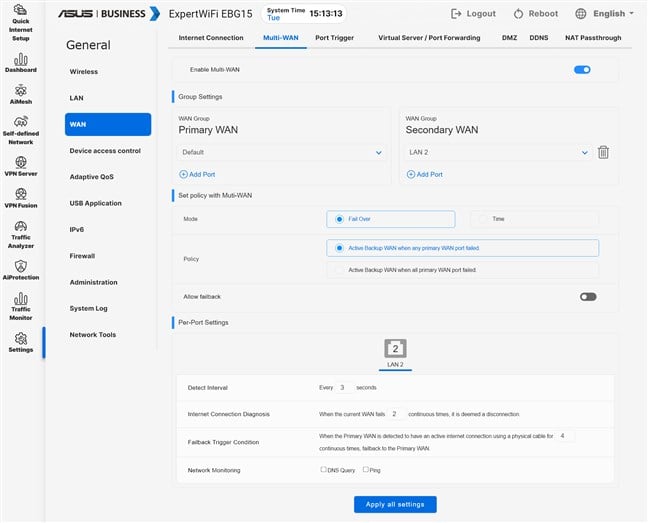Select Time mode radio
This screenshot has width=648, height=523.
click(482, 219)
